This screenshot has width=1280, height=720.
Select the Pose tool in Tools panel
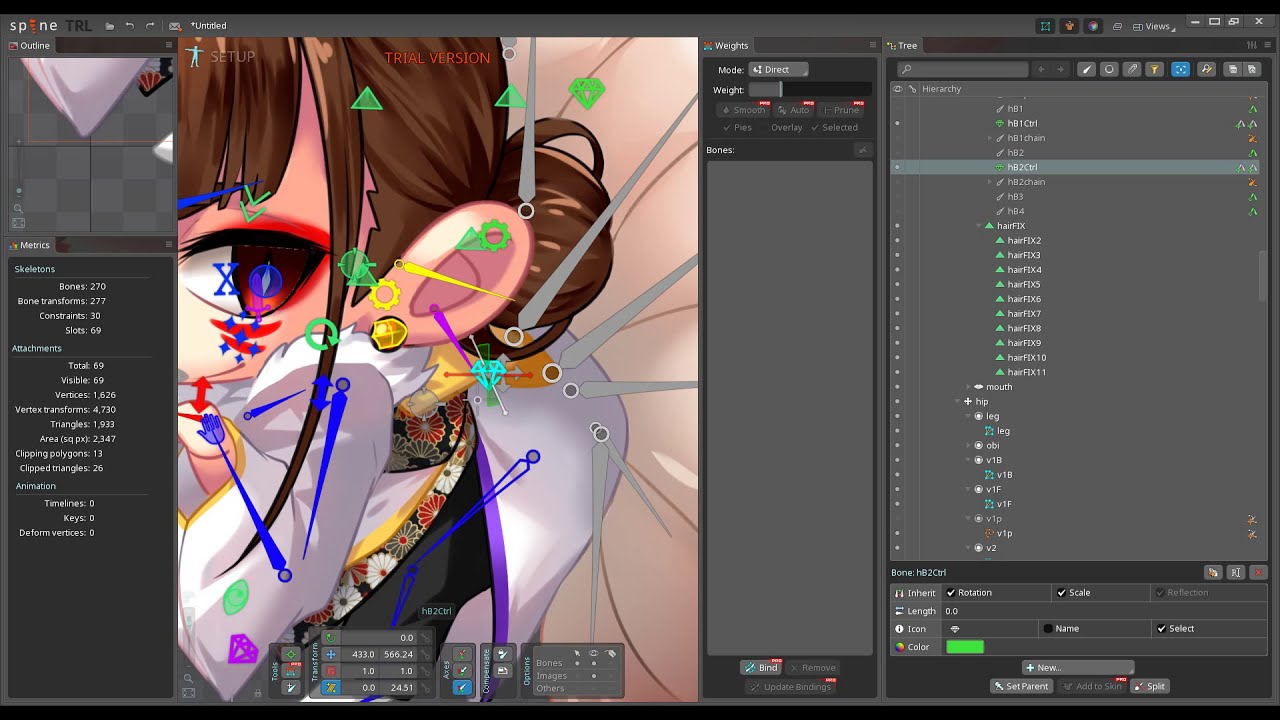(x=291, y=655)
